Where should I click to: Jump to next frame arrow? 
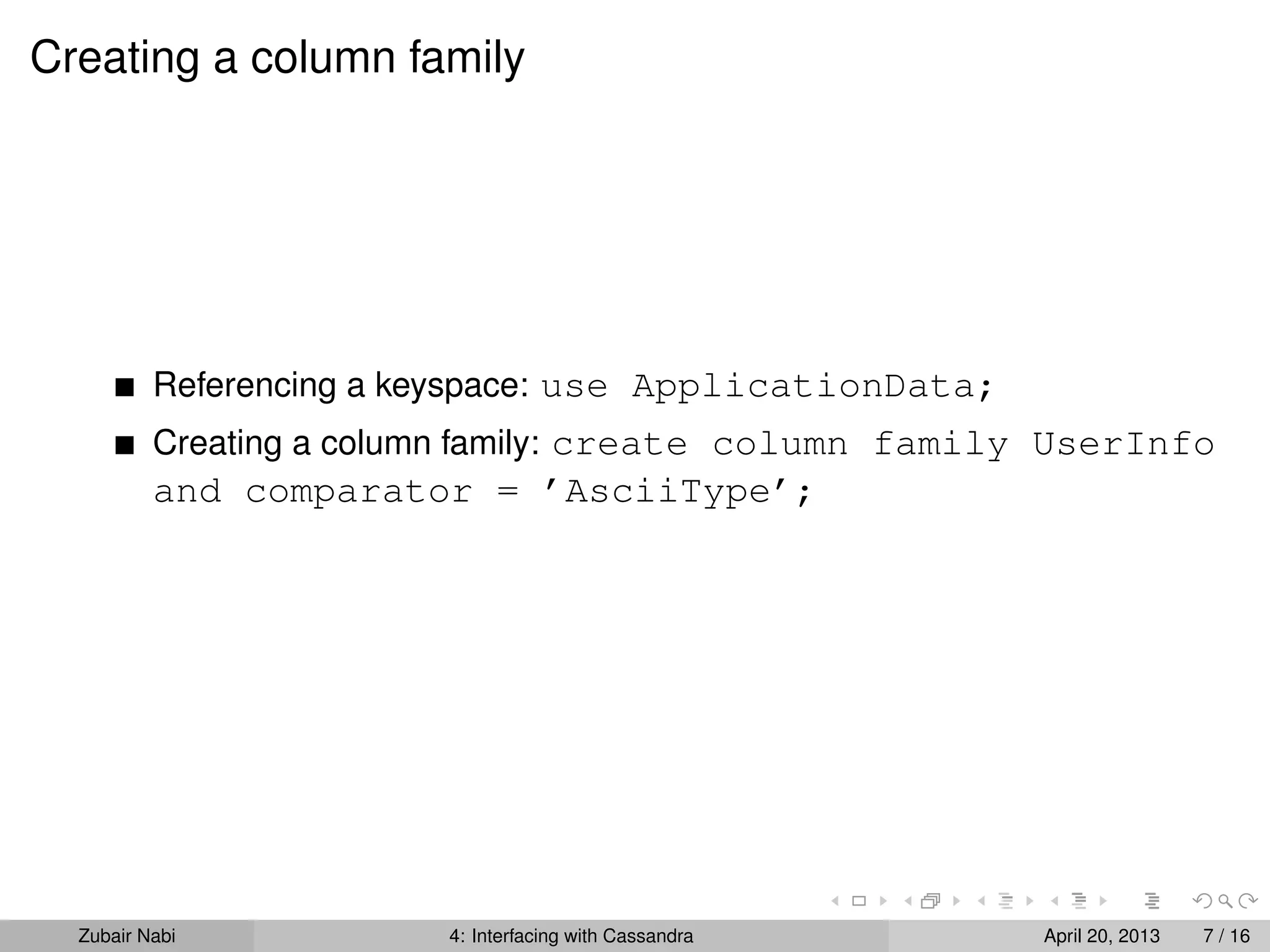click(956, 901)
